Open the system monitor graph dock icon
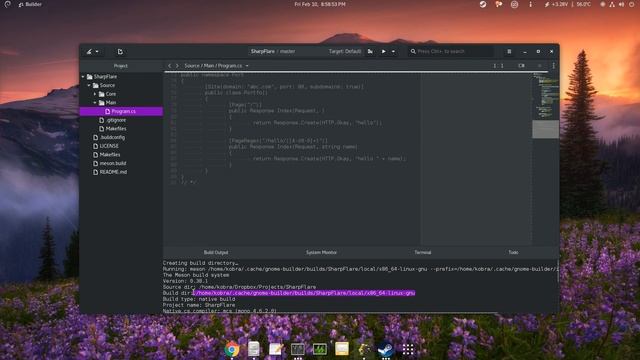The height and width of the screenshot is (360, 640). click(x=320, y=349)
